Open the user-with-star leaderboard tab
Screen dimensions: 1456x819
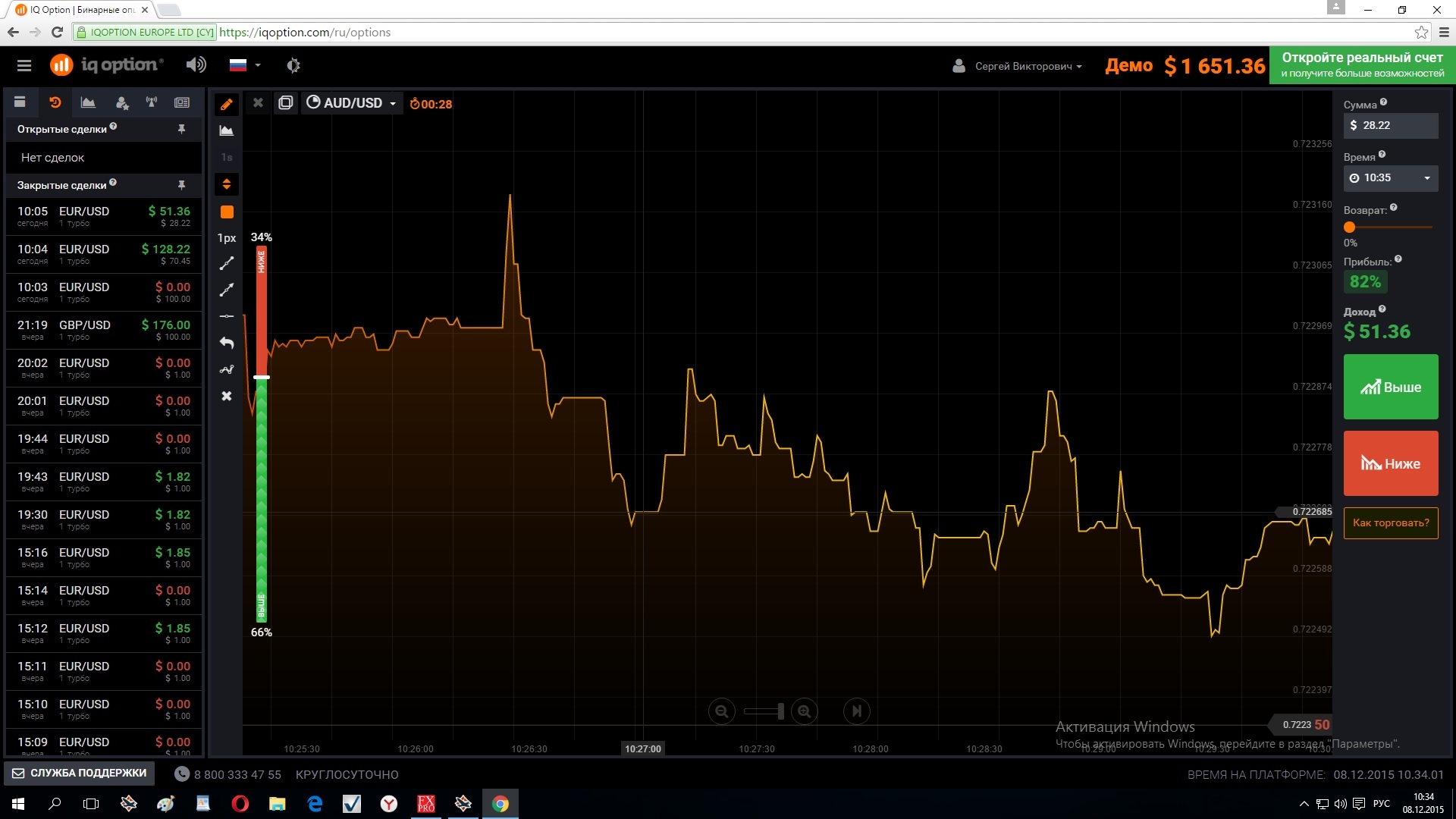pos(121,102)
